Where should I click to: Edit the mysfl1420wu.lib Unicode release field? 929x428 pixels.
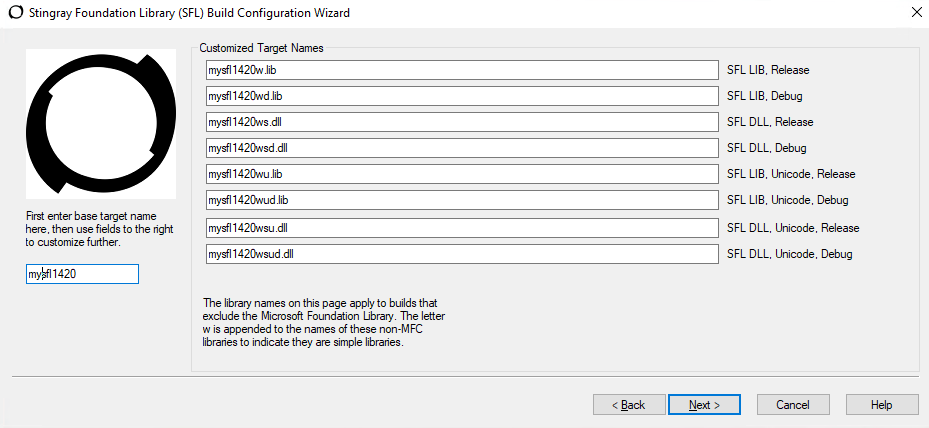point(462,174)
